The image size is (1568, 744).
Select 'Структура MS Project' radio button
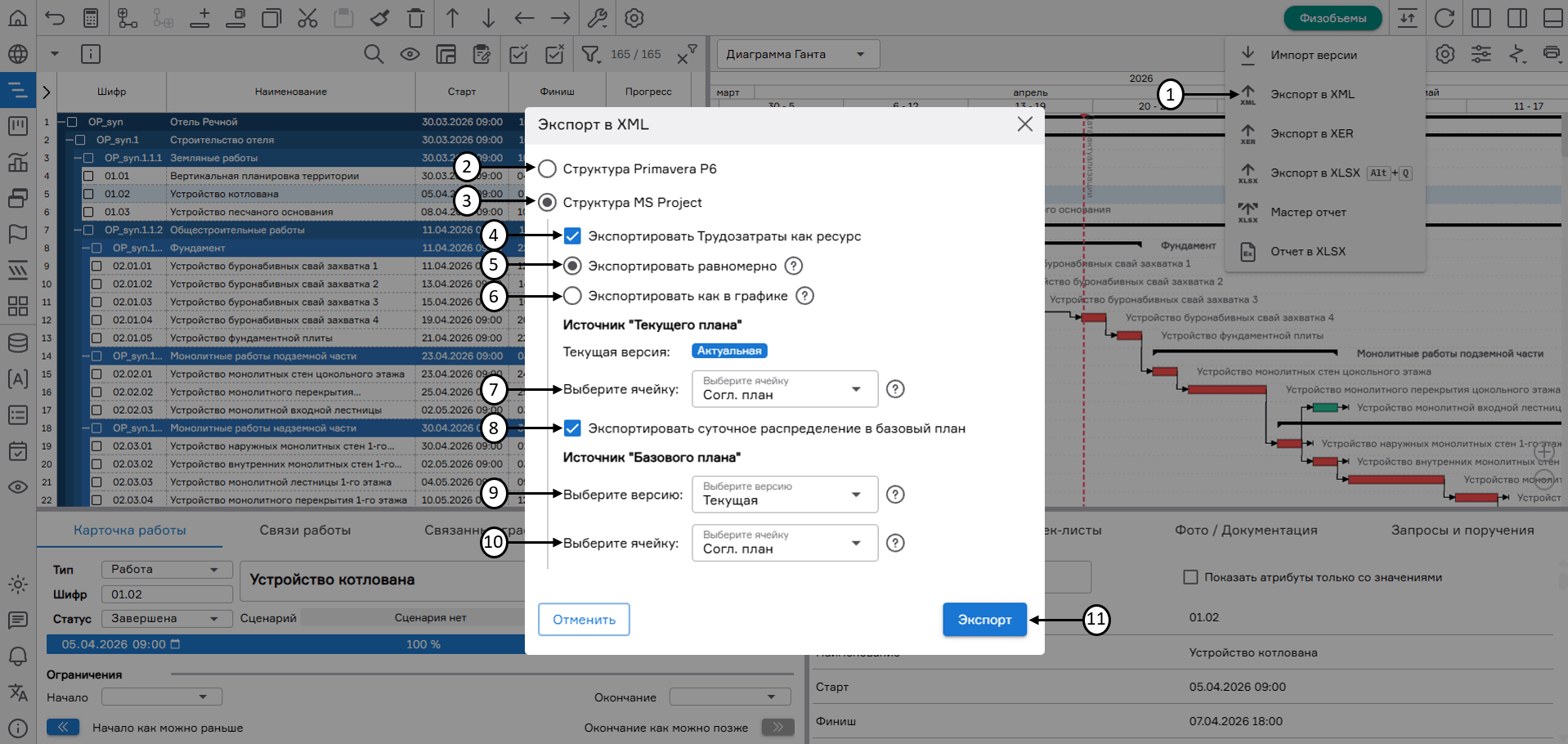[x=548, y=202]
